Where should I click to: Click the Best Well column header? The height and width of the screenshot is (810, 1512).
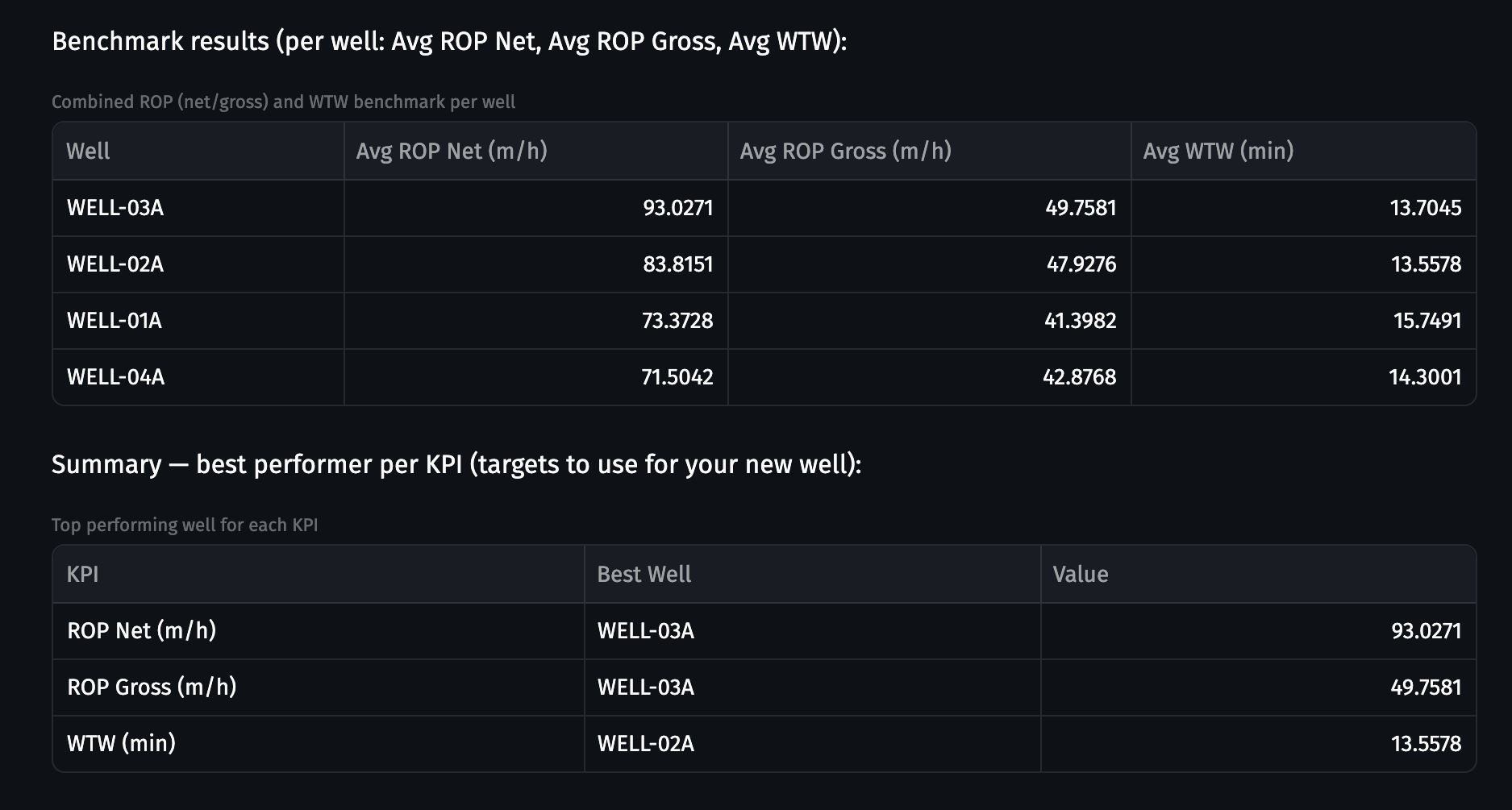[x=644, y=575]
